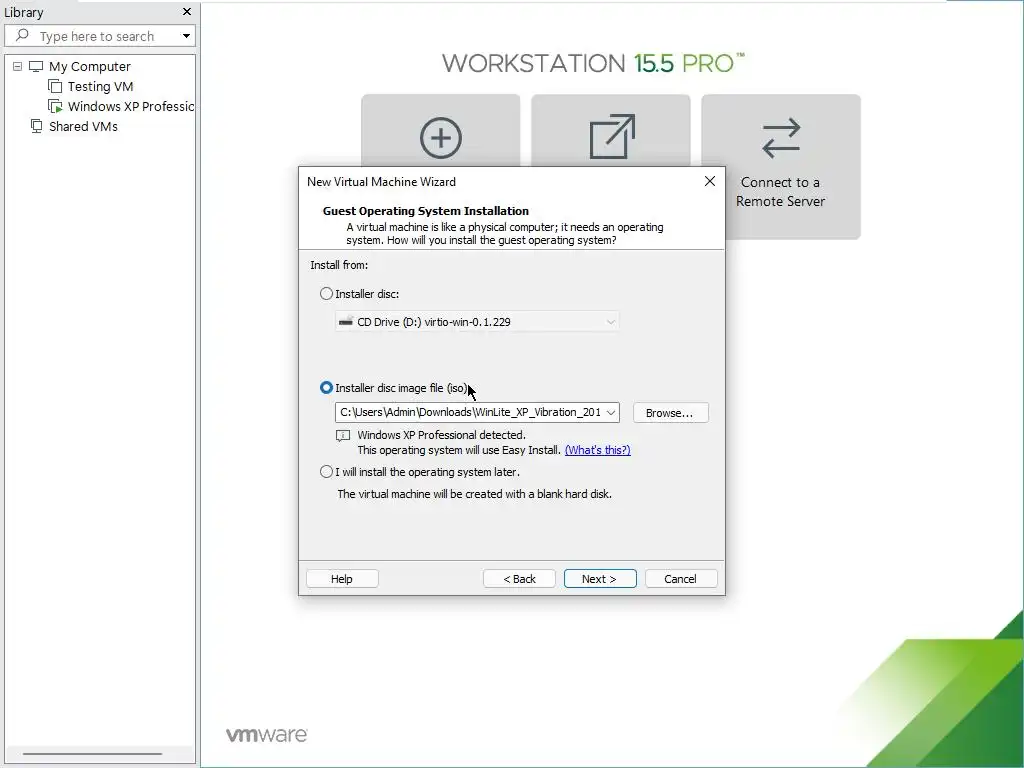The image size is (1024, 768).
Task: Click the Shared VMs icon
Action: pos(37,126)
